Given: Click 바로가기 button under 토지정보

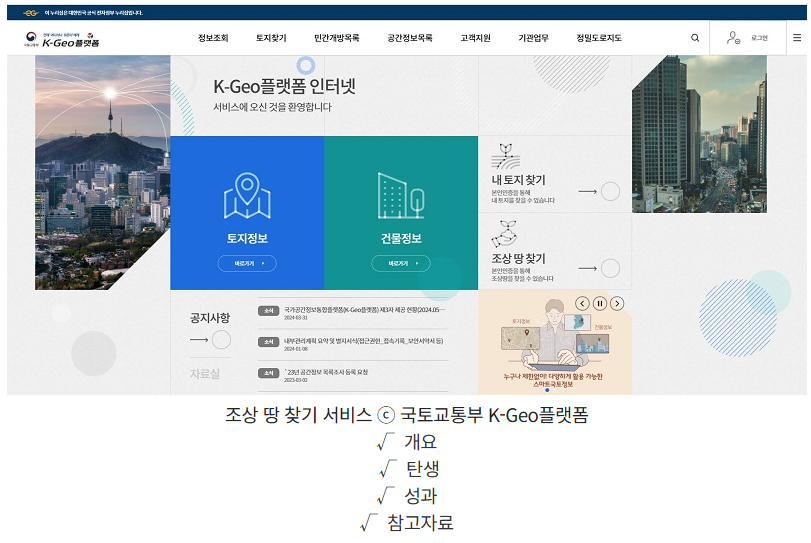Looking at the screenshot, I should click(247, 264).
